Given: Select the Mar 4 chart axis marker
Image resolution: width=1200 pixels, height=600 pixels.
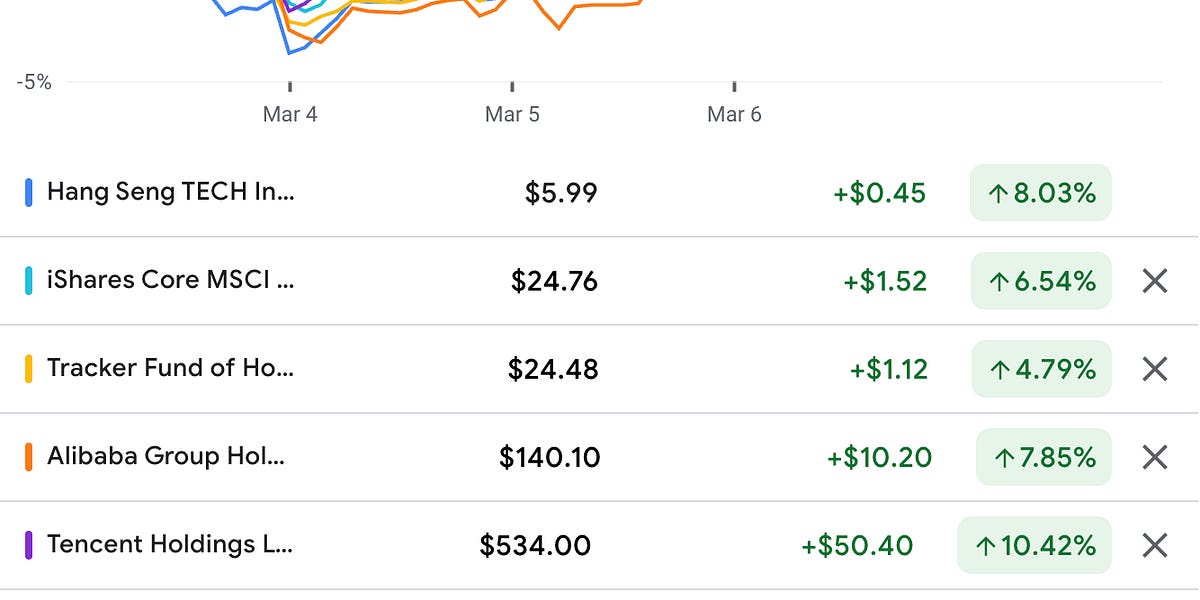Looking at the screenshot, I should pos(290,114).
